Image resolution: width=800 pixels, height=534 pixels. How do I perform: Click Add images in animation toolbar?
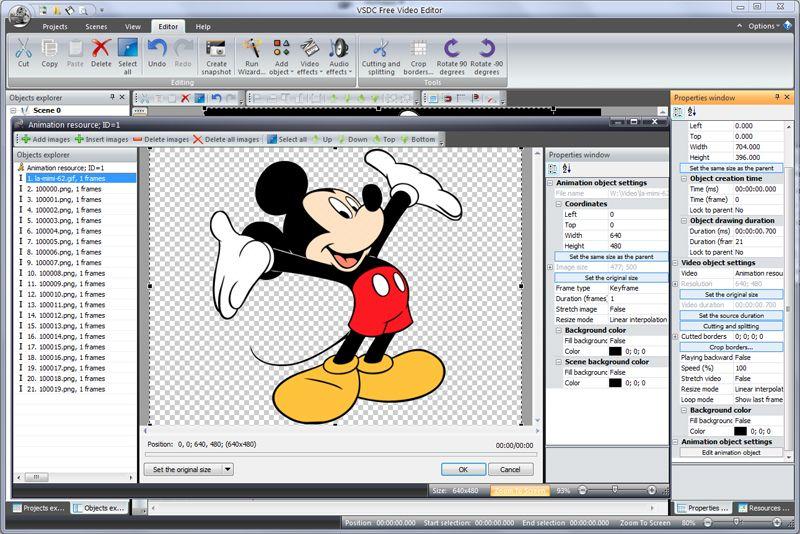46,139
